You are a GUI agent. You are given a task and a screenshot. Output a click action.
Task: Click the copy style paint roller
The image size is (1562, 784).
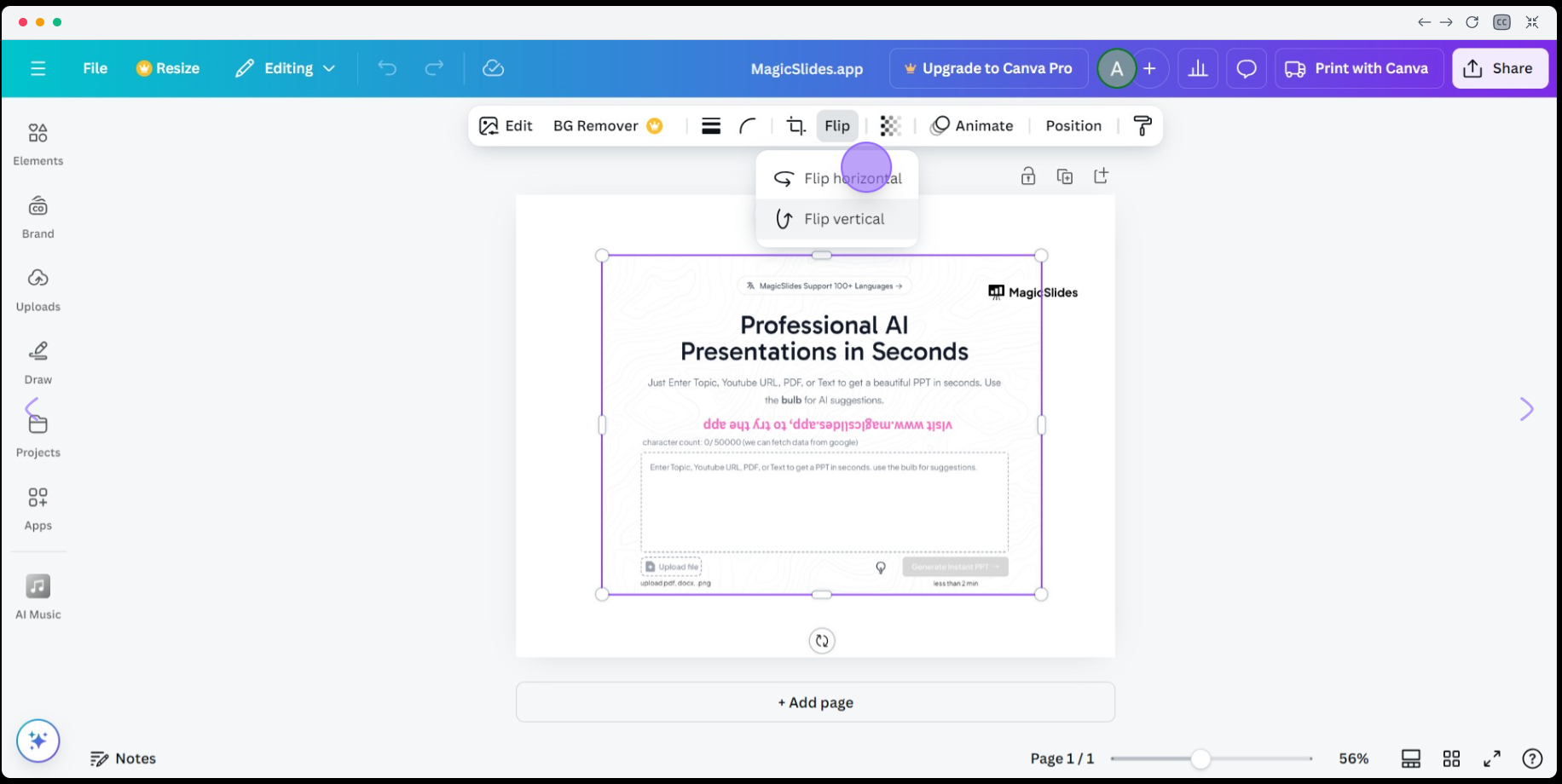pyautogui.click(x=1143, y=126)
